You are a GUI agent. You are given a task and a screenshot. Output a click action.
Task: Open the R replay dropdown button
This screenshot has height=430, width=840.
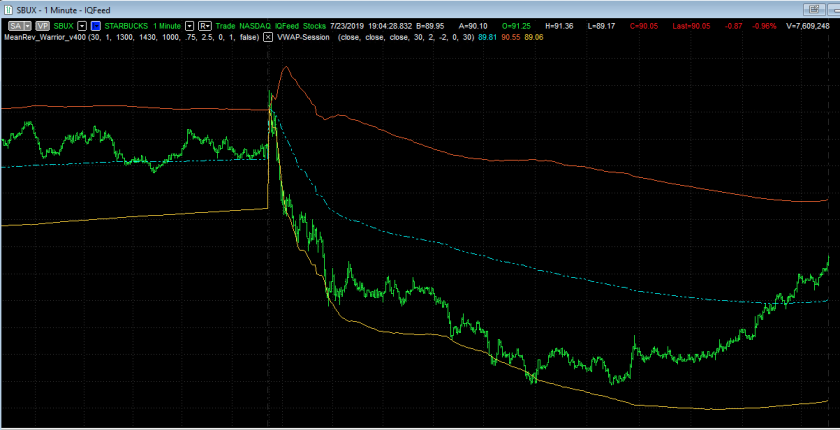(x=204, y=23)
